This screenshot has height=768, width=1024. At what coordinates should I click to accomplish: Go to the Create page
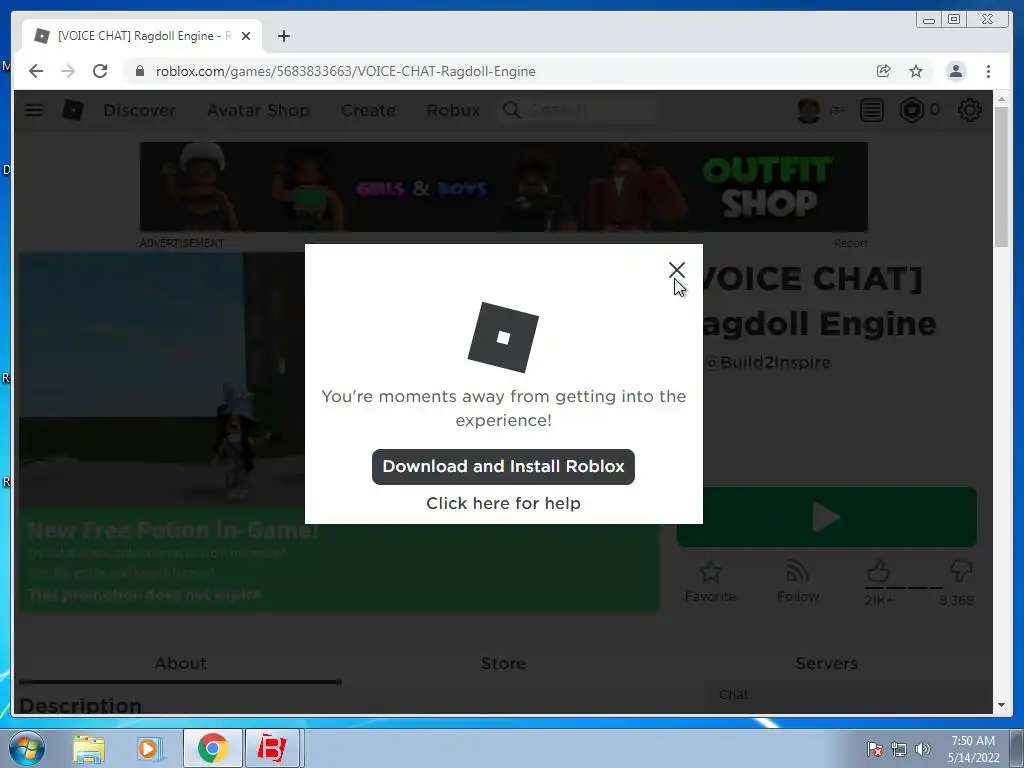368,110
